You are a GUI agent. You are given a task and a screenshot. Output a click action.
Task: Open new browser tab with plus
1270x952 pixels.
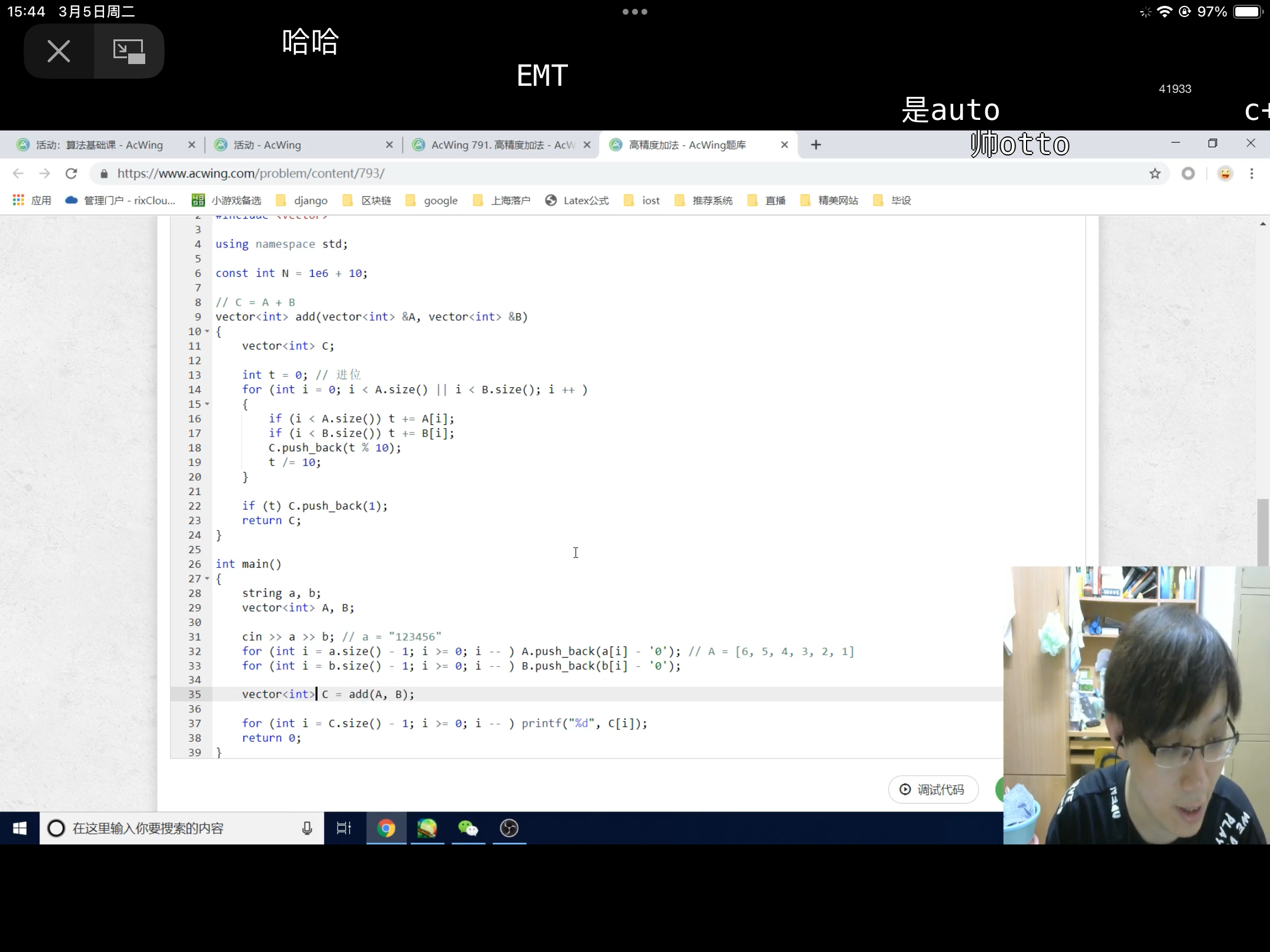click(816, 145)
